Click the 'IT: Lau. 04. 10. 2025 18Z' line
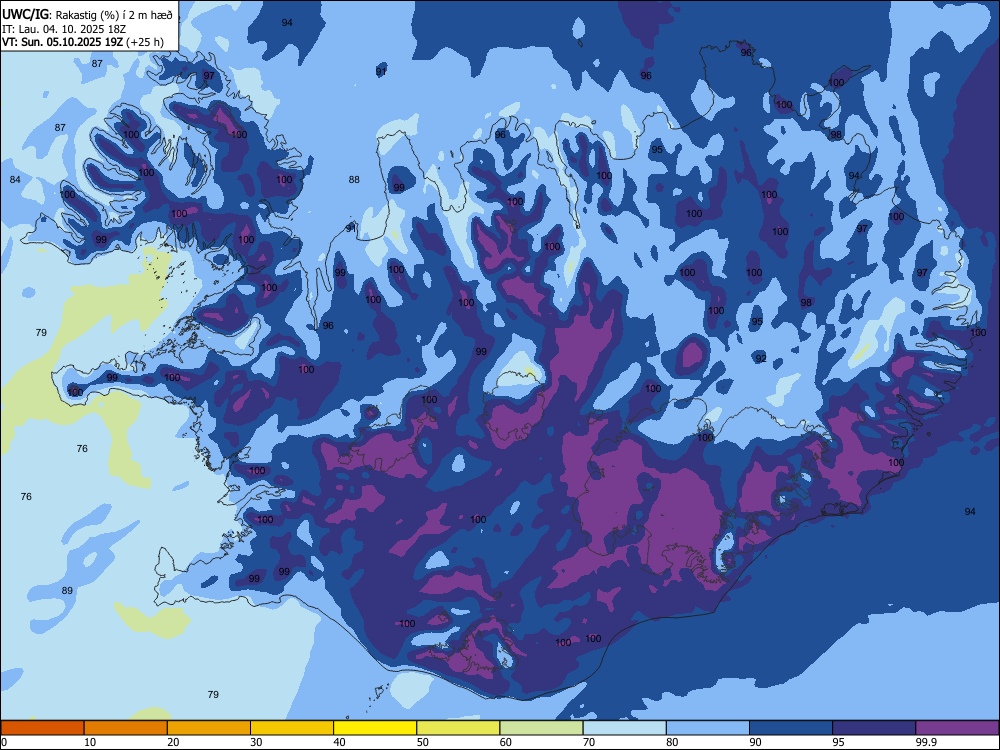The image size is (1000, 750). coord(64,29)
